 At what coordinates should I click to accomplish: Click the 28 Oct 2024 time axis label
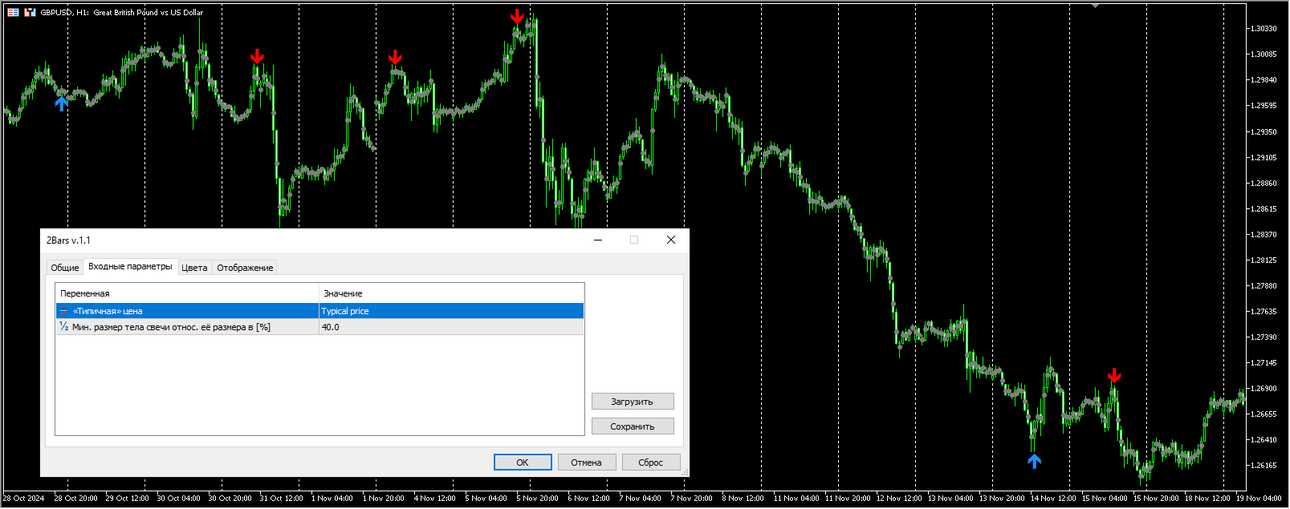click(23, 497)
